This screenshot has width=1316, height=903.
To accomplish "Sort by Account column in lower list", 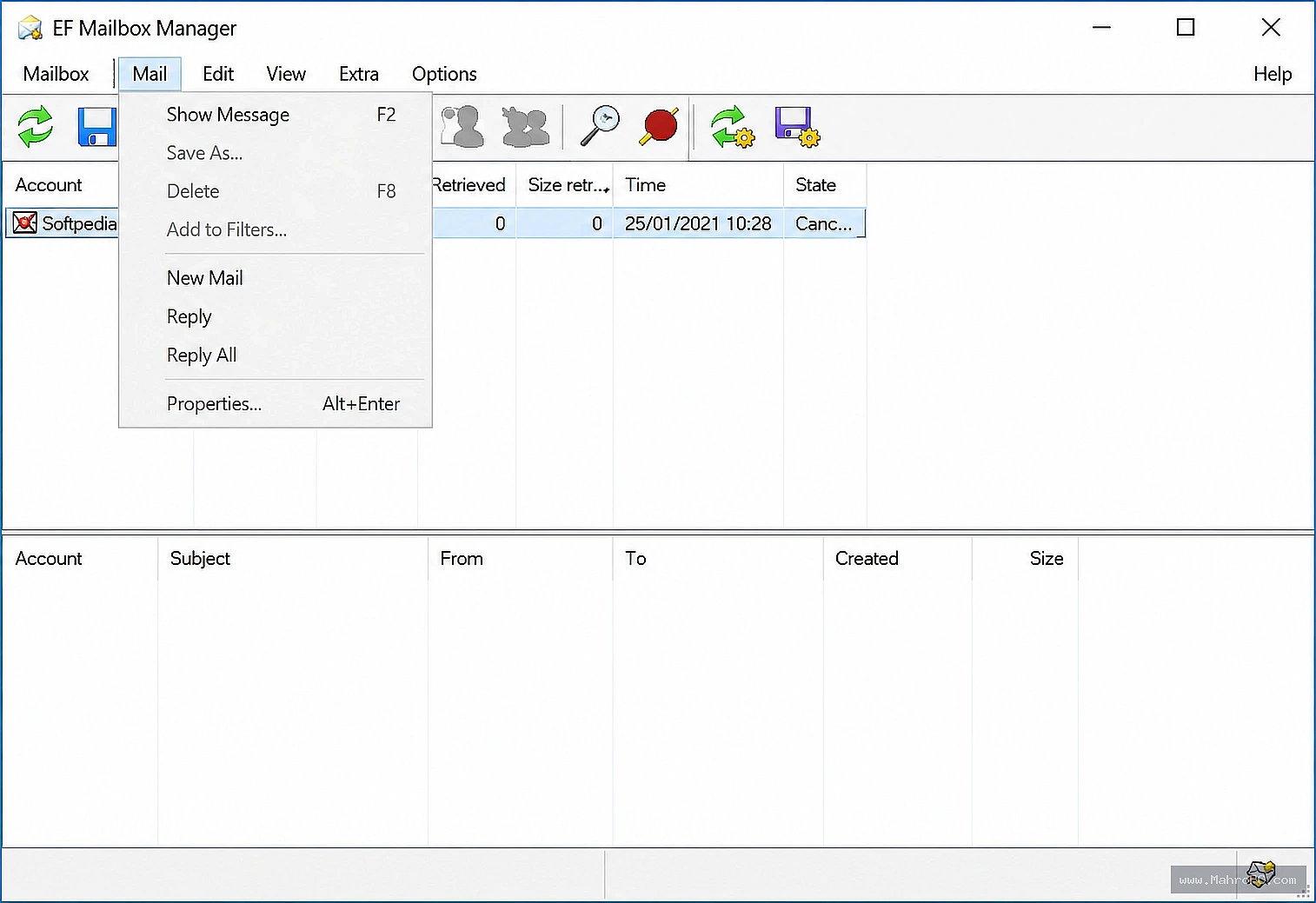I will click(80, 559).
